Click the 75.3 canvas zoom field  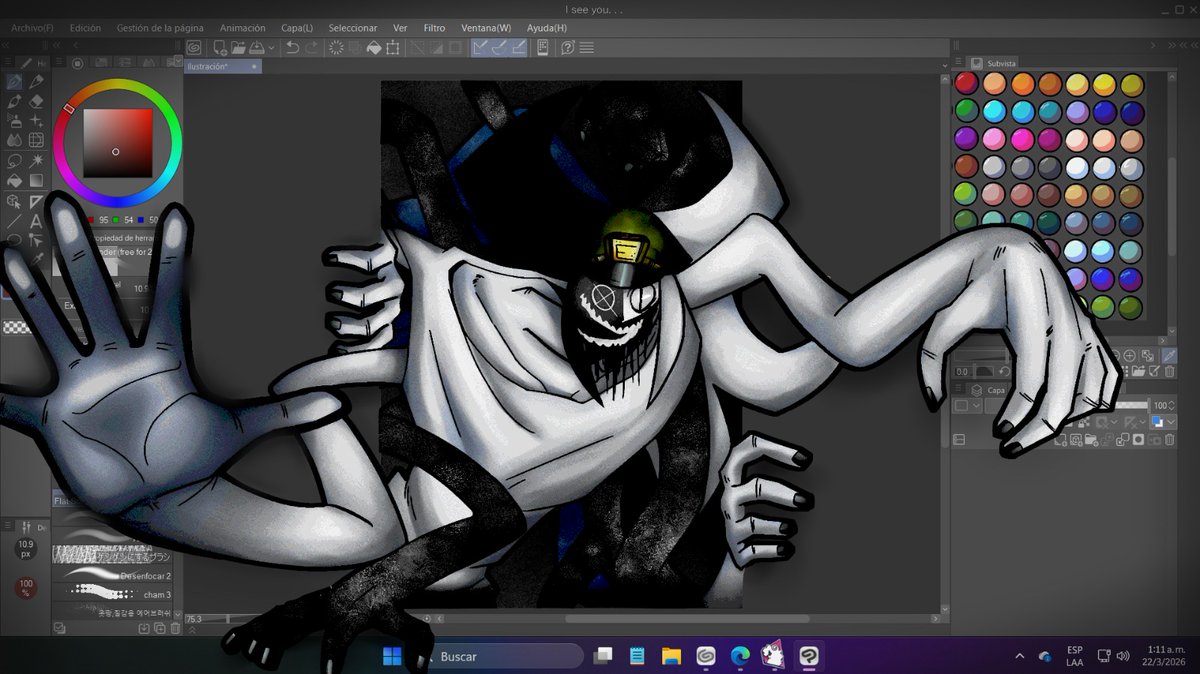[x=196, y=620]
